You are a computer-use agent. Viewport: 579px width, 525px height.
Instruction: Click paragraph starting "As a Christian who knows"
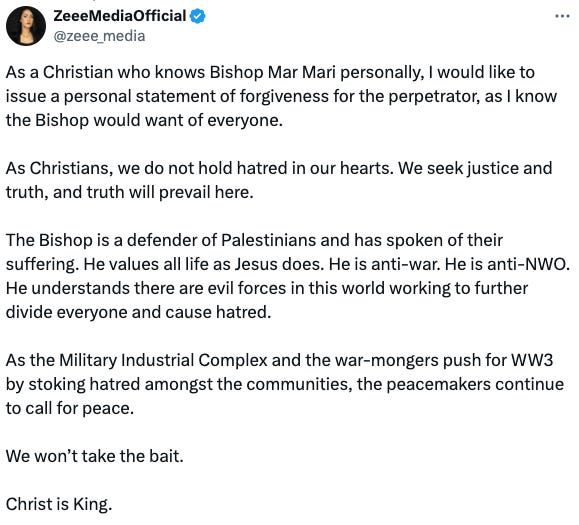(x=281, y=96)
